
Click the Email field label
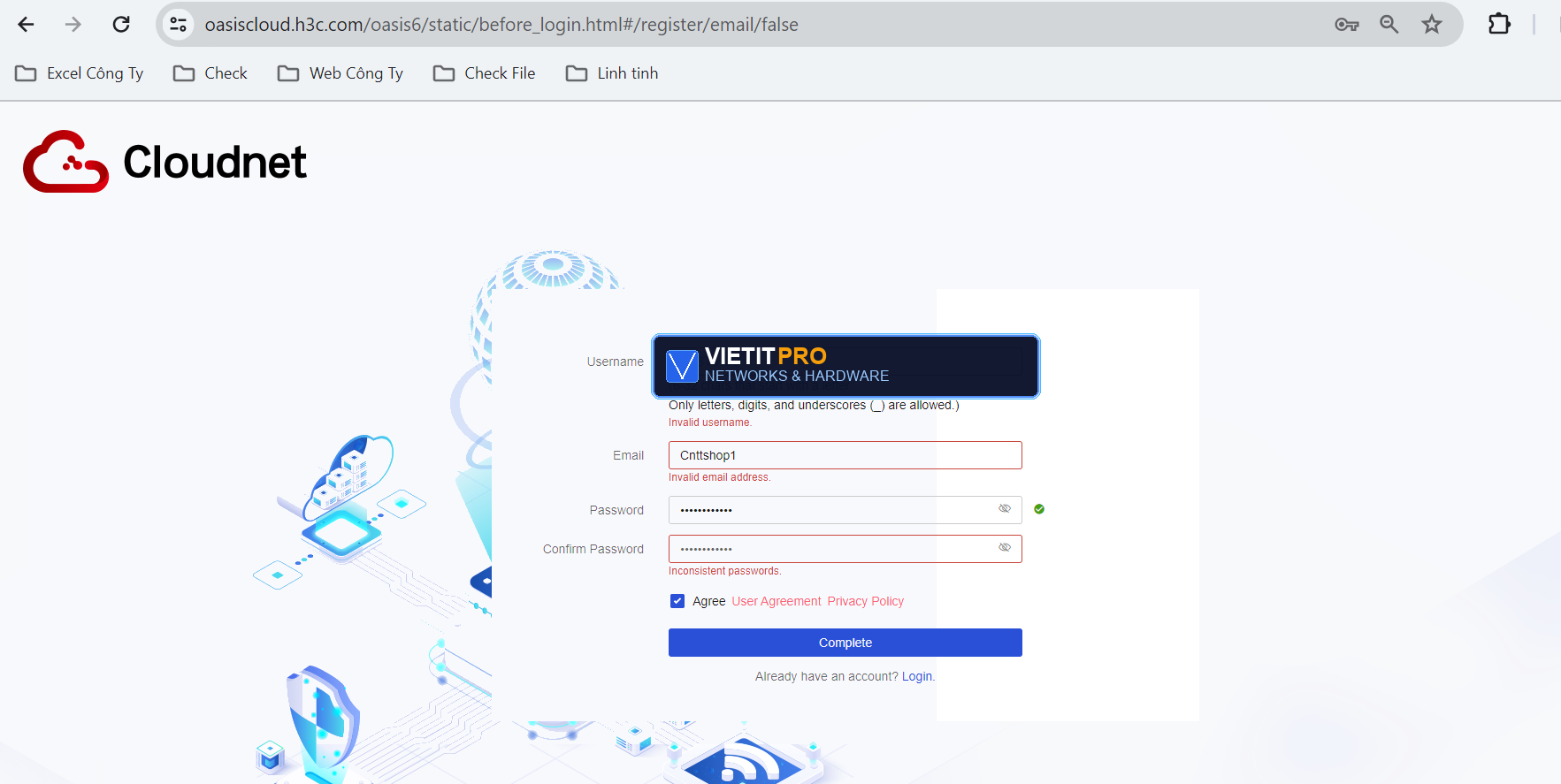pos(629,455)
